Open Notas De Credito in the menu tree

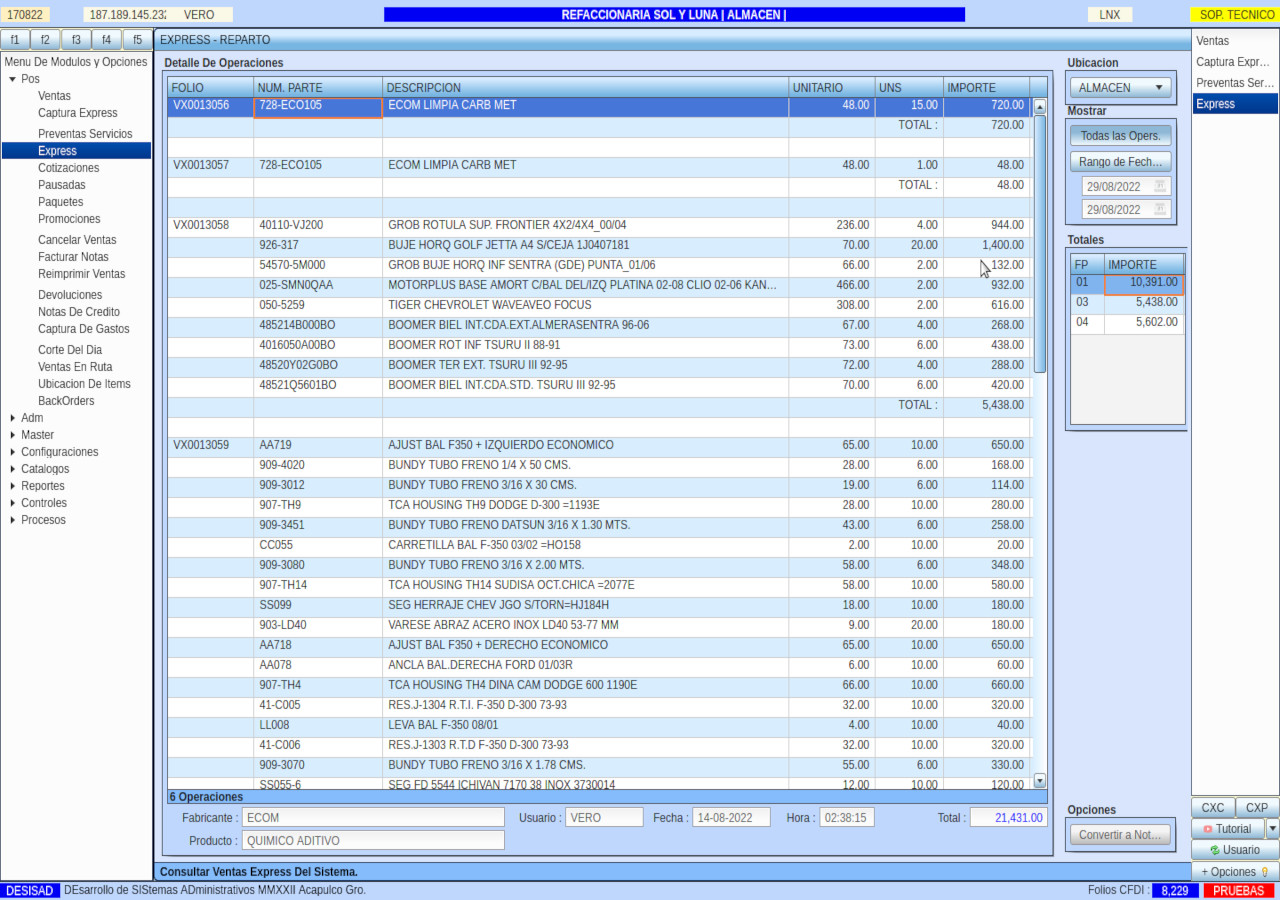click(x=79, y=312)
